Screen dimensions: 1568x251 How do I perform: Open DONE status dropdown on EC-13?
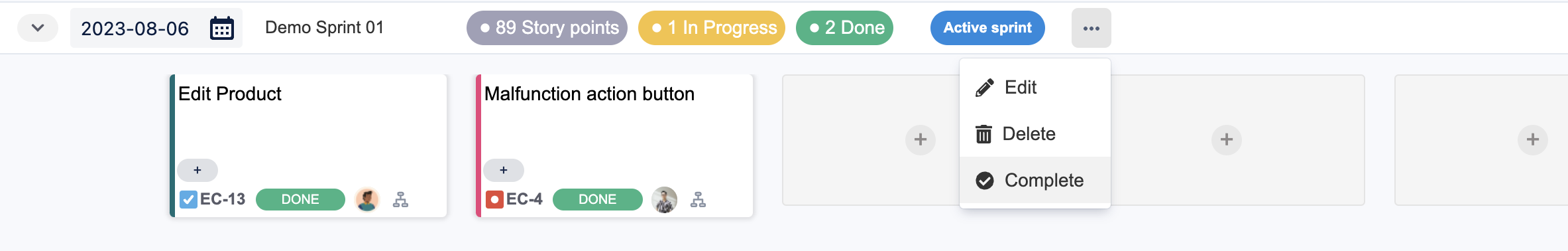tap(300, 199)
